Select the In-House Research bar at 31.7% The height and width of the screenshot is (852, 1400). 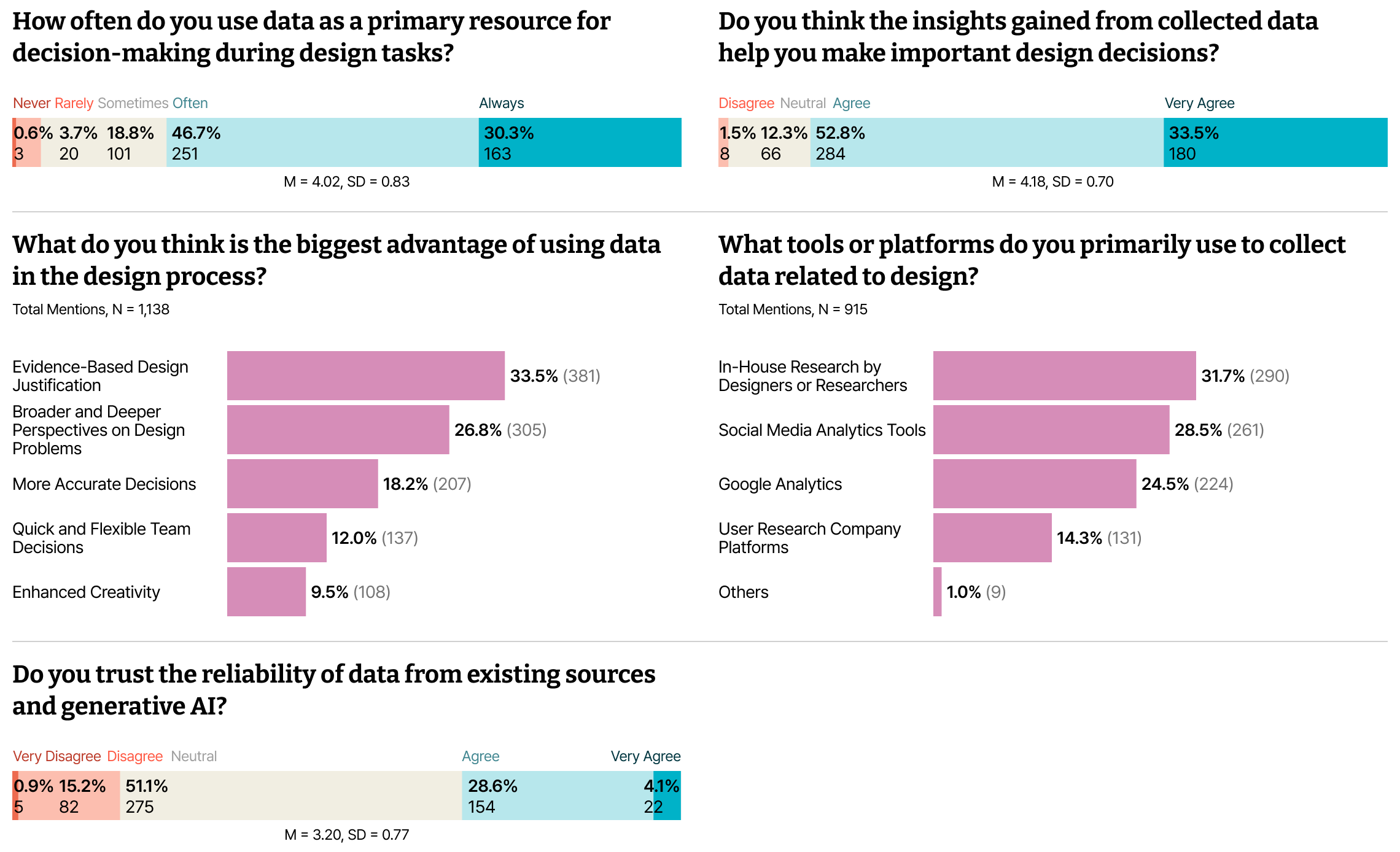[1065, 376]
